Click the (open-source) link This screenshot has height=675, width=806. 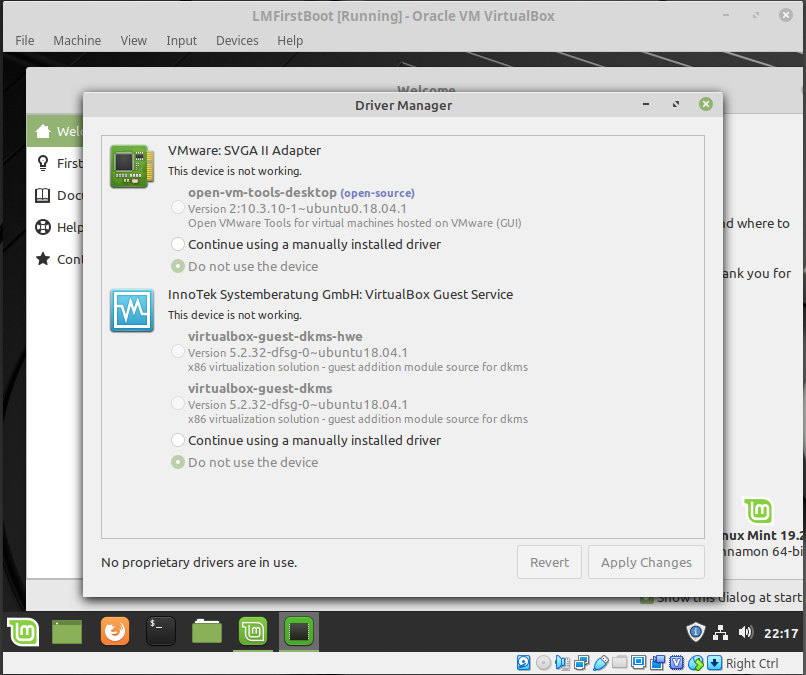[377, 193]
